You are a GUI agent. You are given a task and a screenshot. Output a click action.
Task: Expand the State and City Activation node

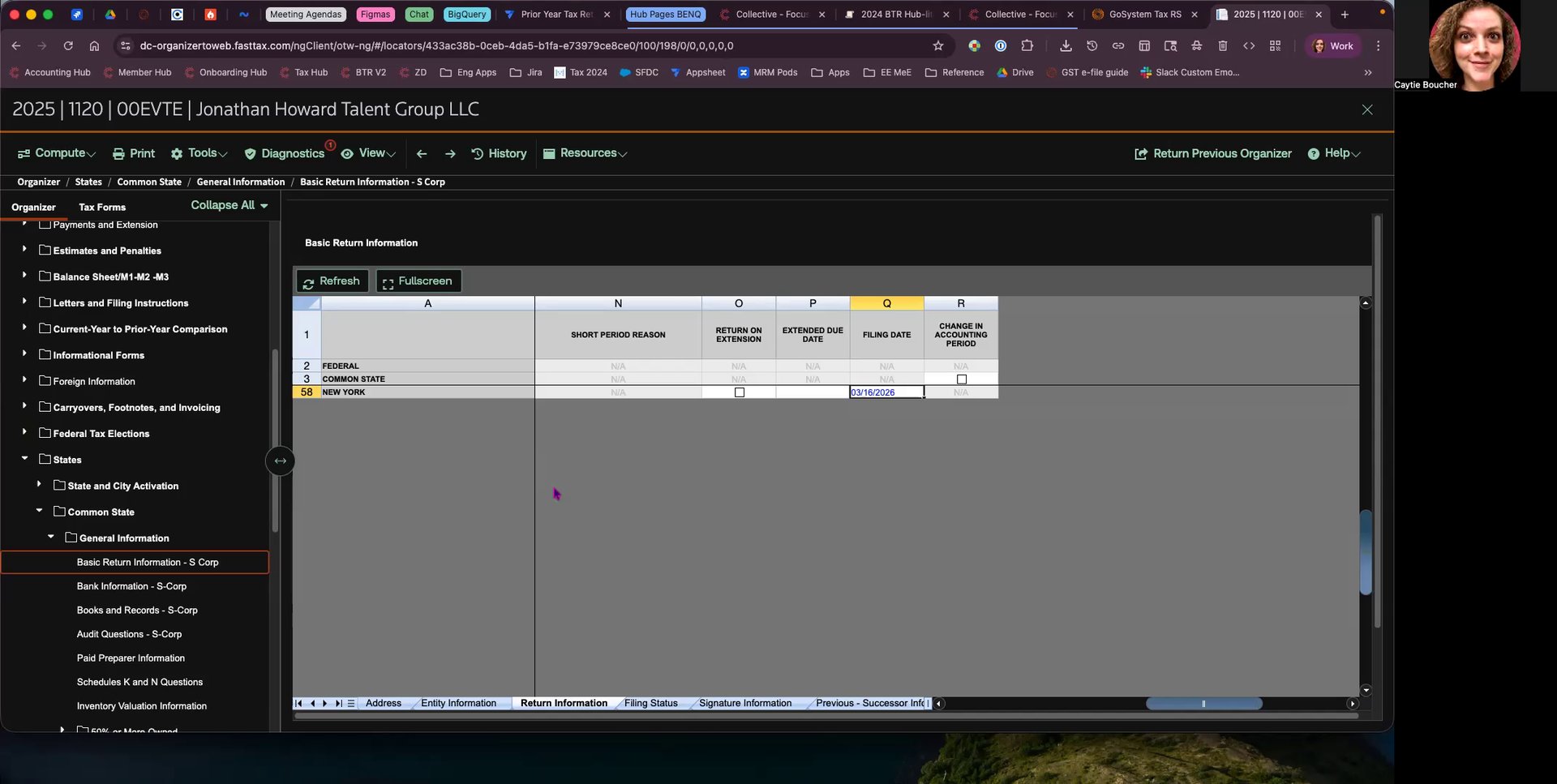(x=39, y=485)
